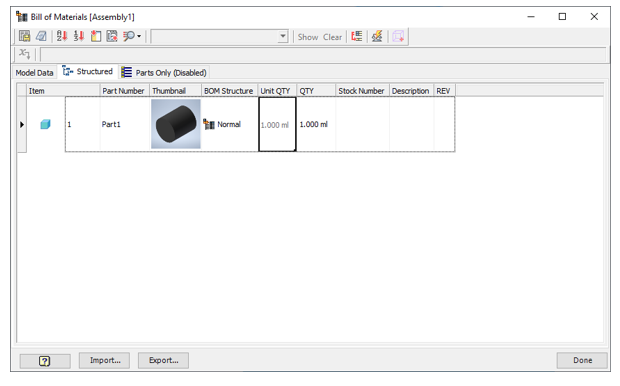Open the Parts Only (Disabled) tab
Viewport: 620px width, 386px height.
pos(164,73)
